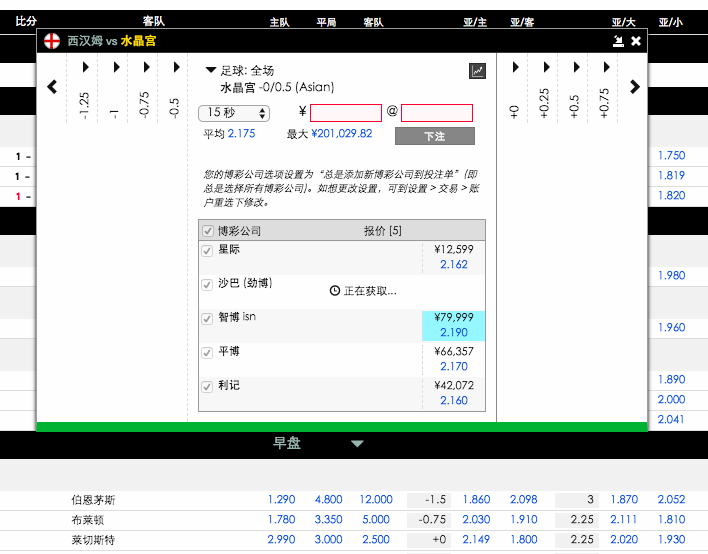The width and height of the screenshot is (708, 554).
Task: Open the 15 秒 duration dropdown
Action: point(234,113)
